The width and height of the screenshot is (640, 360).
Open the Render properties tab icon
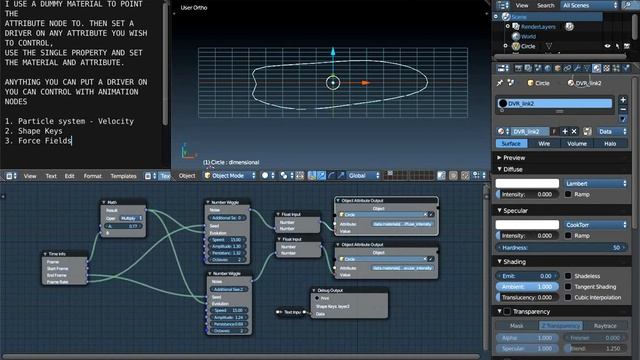(518, 68)
